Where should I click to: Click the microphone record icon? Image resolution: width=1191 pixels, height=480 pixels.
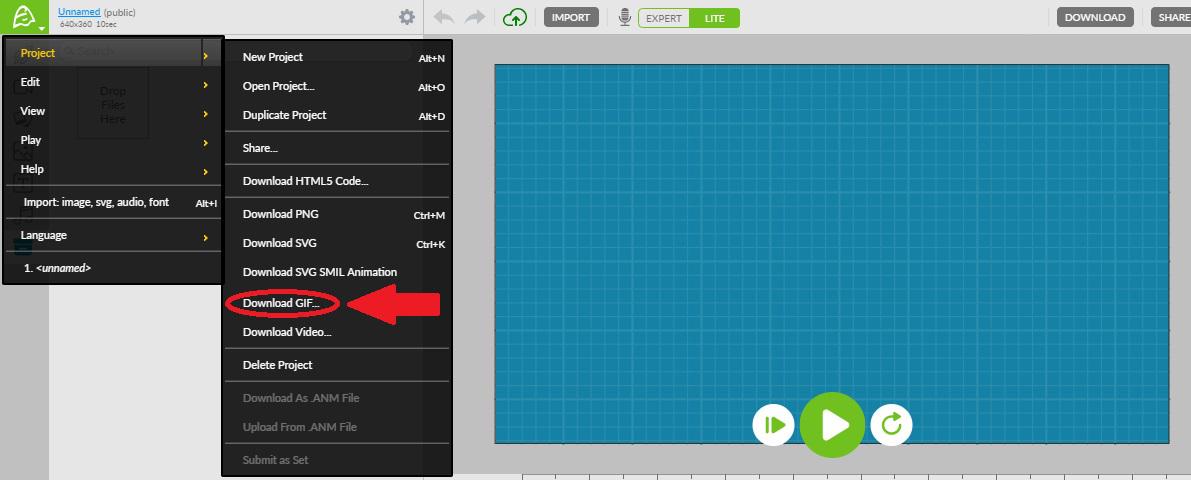[x=624, y=17]
